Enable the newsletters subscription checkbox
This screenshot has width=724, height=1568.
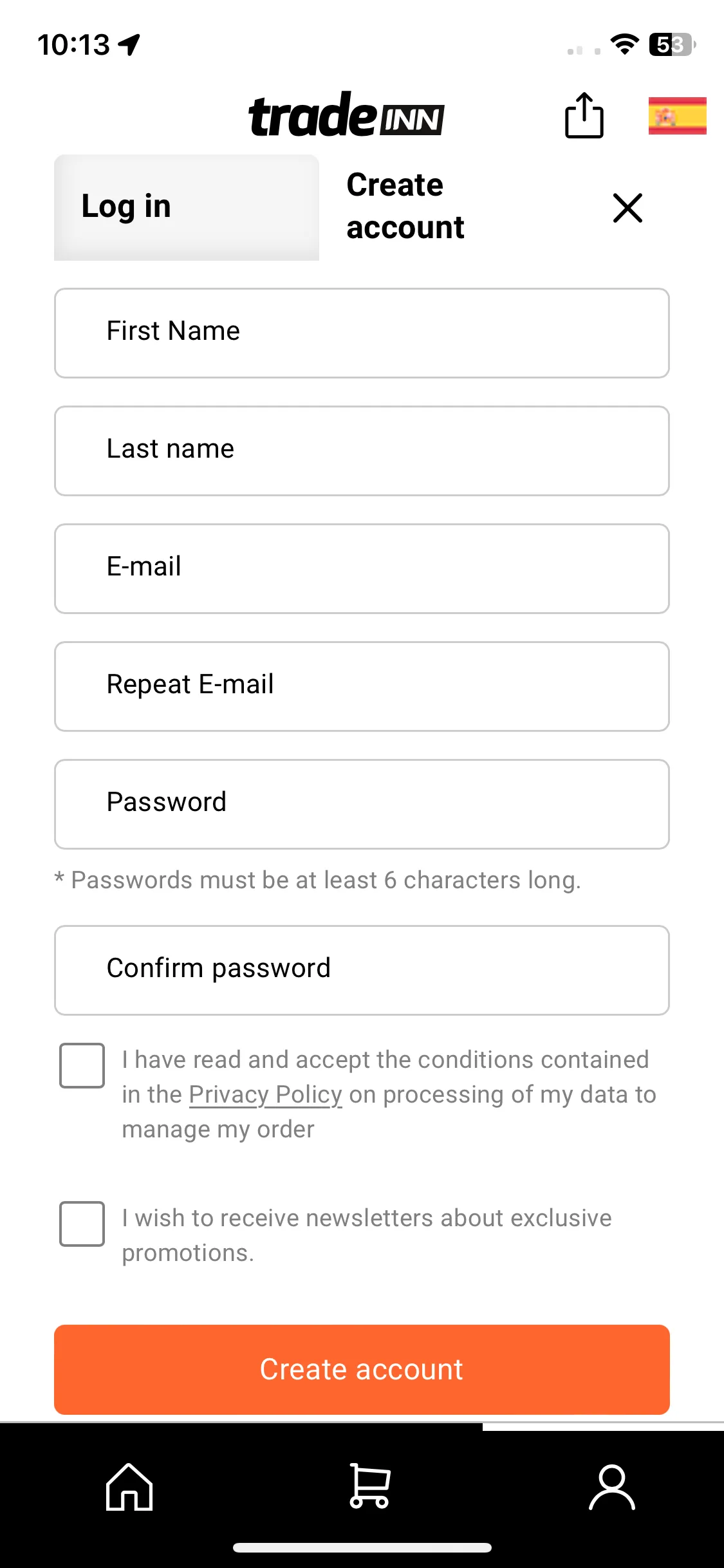coord(82,1224)
